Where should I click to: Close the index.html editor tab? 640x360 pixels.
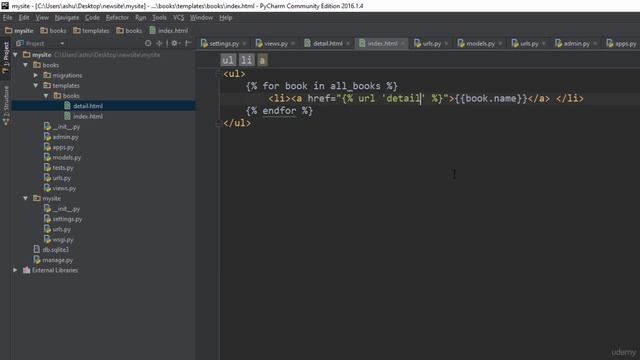[402, 44]
